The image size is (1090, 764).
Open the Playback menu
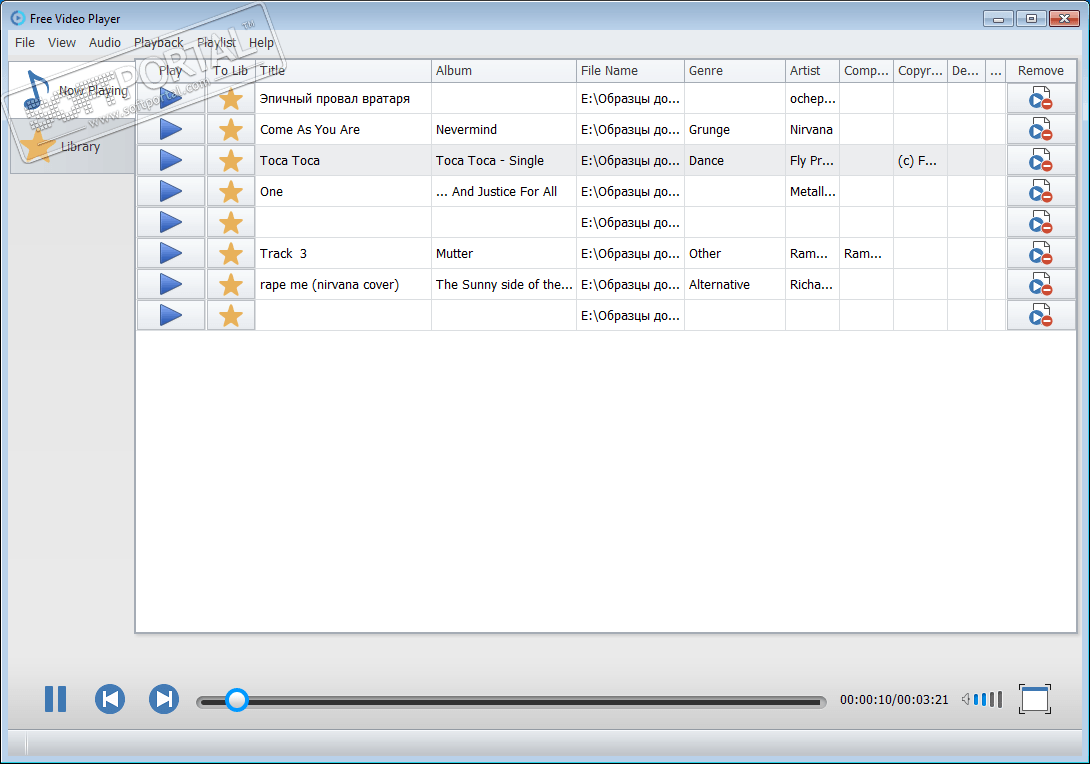pyautogui.click(x=158, y=42)
